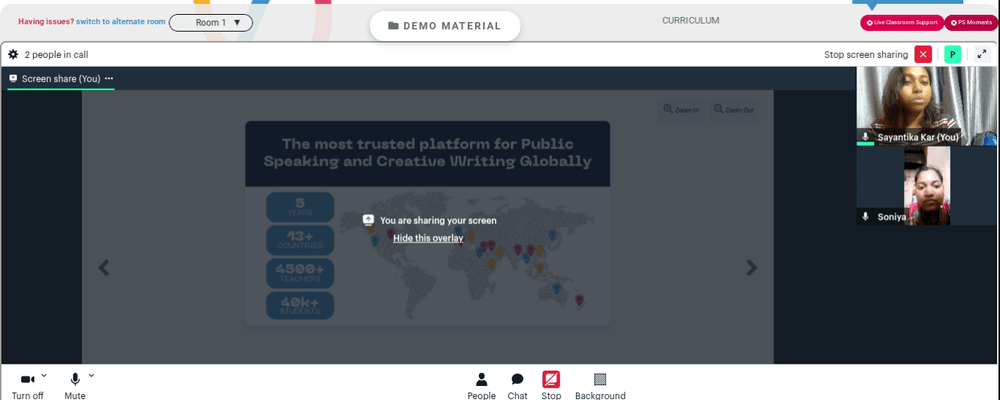Open Background effects option
This screenshot has height=400, width=1000.
click(x=600, y=387)
